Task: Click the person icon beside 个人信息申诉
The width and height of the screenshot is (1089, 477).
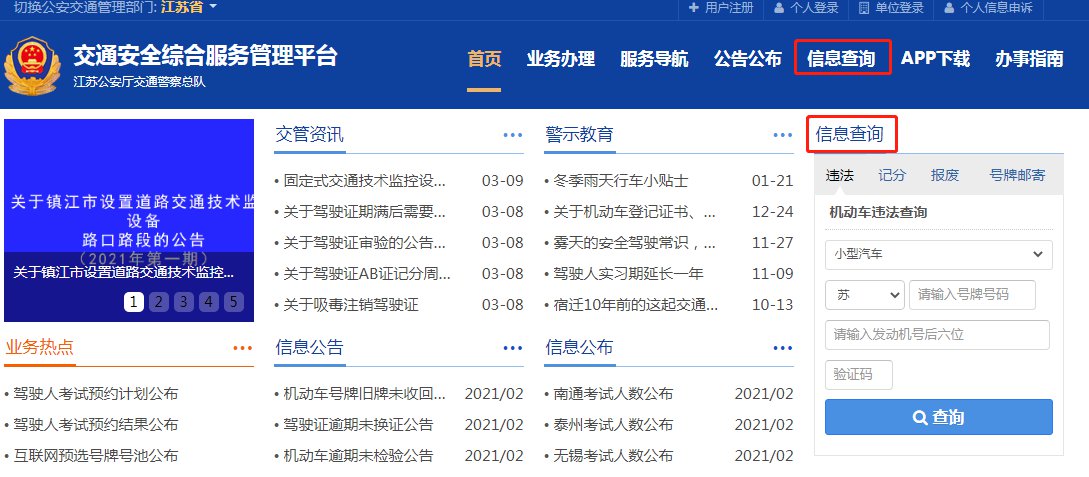Action: (x=949, y=8)
